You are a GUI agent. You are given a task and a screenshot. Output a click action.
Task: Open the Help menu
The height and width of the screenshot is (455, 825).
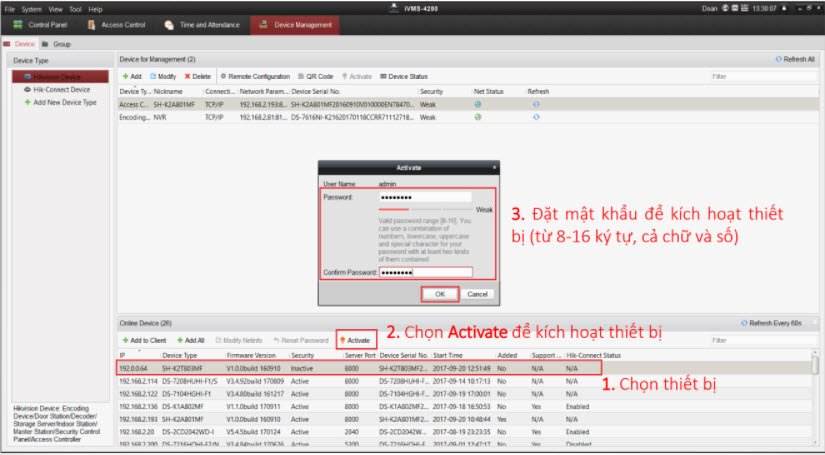[x=95, y=9]
